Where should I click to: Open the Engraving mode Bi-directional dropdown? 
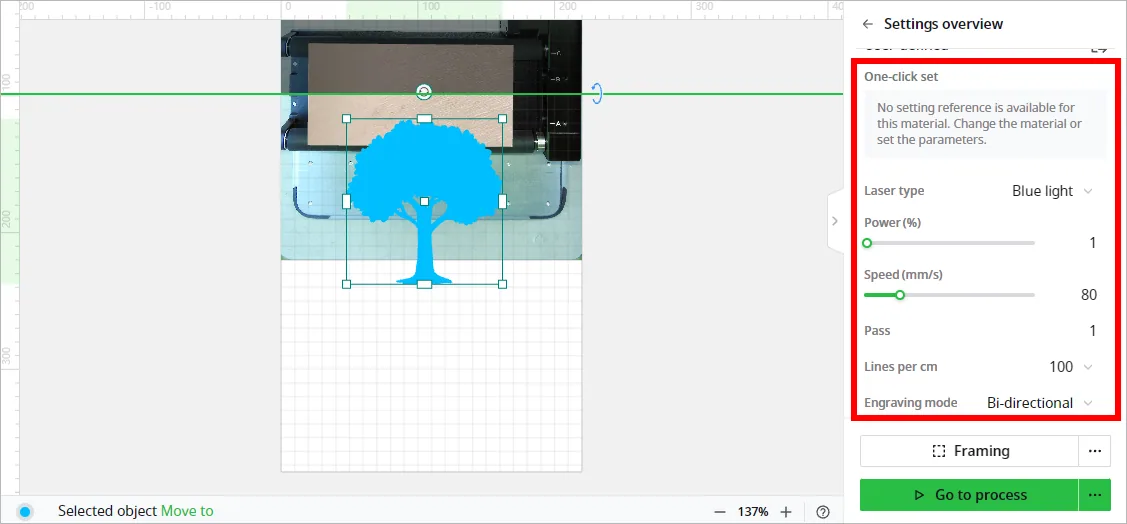(x=1040, y=403)
